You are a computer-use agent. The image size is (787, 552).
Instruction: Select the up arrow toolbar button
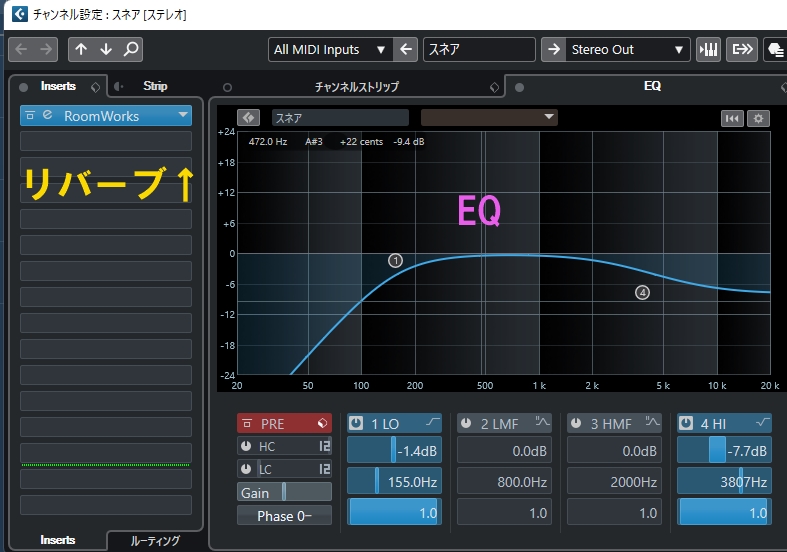[81, 49]
